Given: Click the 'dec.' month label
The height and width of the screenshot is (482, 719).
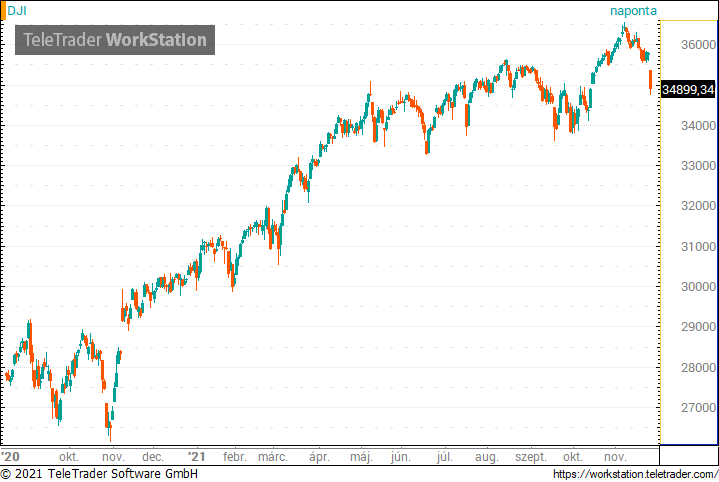Looking at the screenshot, I should [153, 457].
